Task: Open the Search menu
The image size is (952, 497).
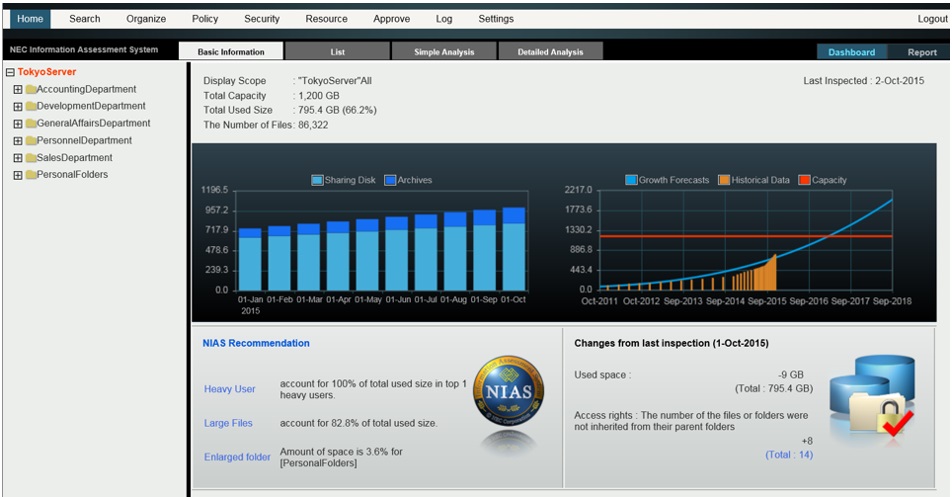Action: click(x=84, y=19)
